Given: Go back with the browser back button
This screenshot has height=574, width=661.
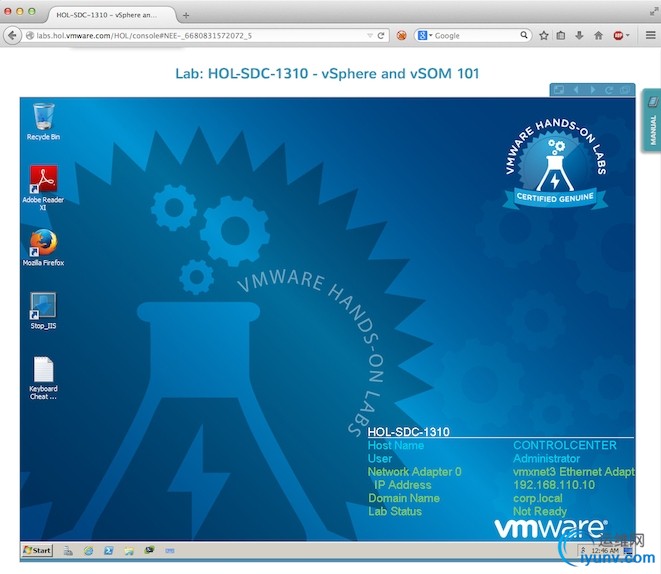Looking at the screenshot, I should point(12,35).
